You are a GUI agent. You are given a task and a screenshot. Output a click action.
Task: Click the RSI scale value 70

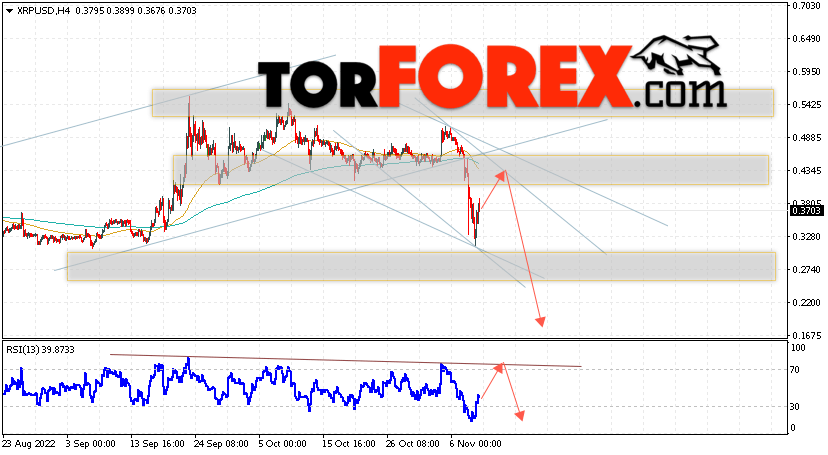796,369
